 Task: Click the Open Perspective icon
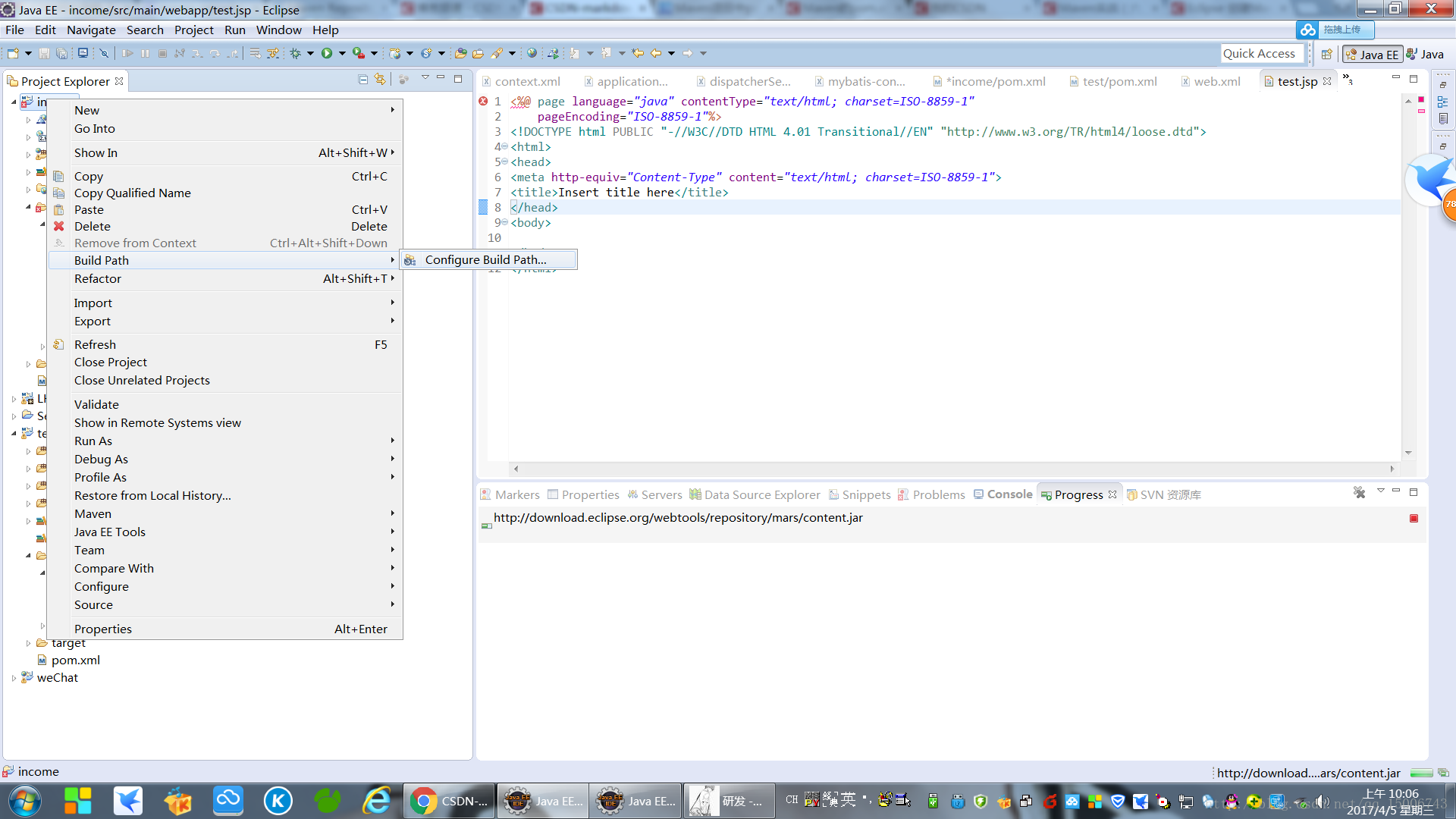click(x=1326, y=54)
